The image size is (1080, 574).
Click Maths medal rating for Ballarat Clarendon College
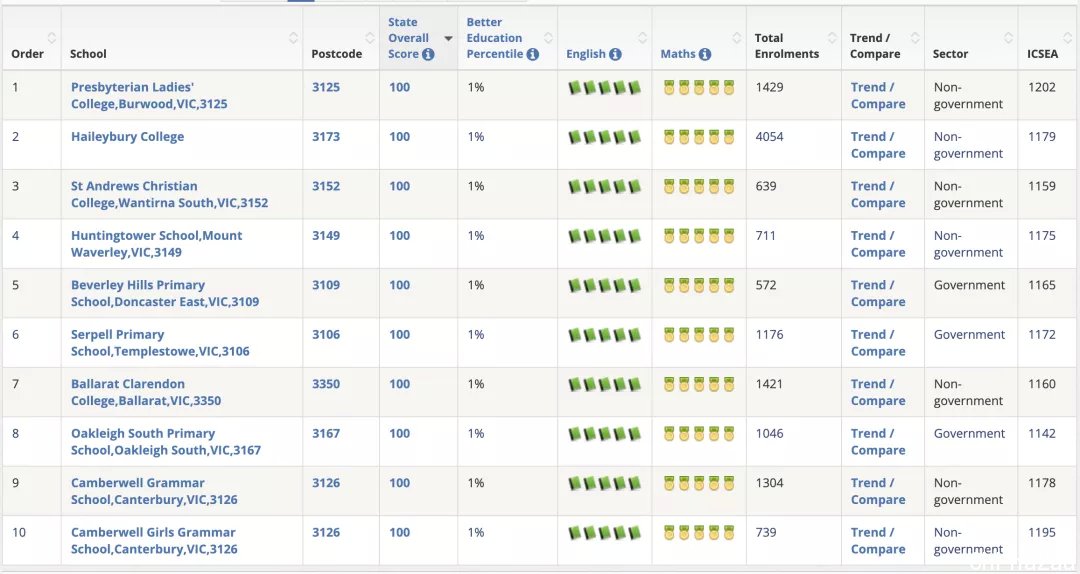coord(699,385)
